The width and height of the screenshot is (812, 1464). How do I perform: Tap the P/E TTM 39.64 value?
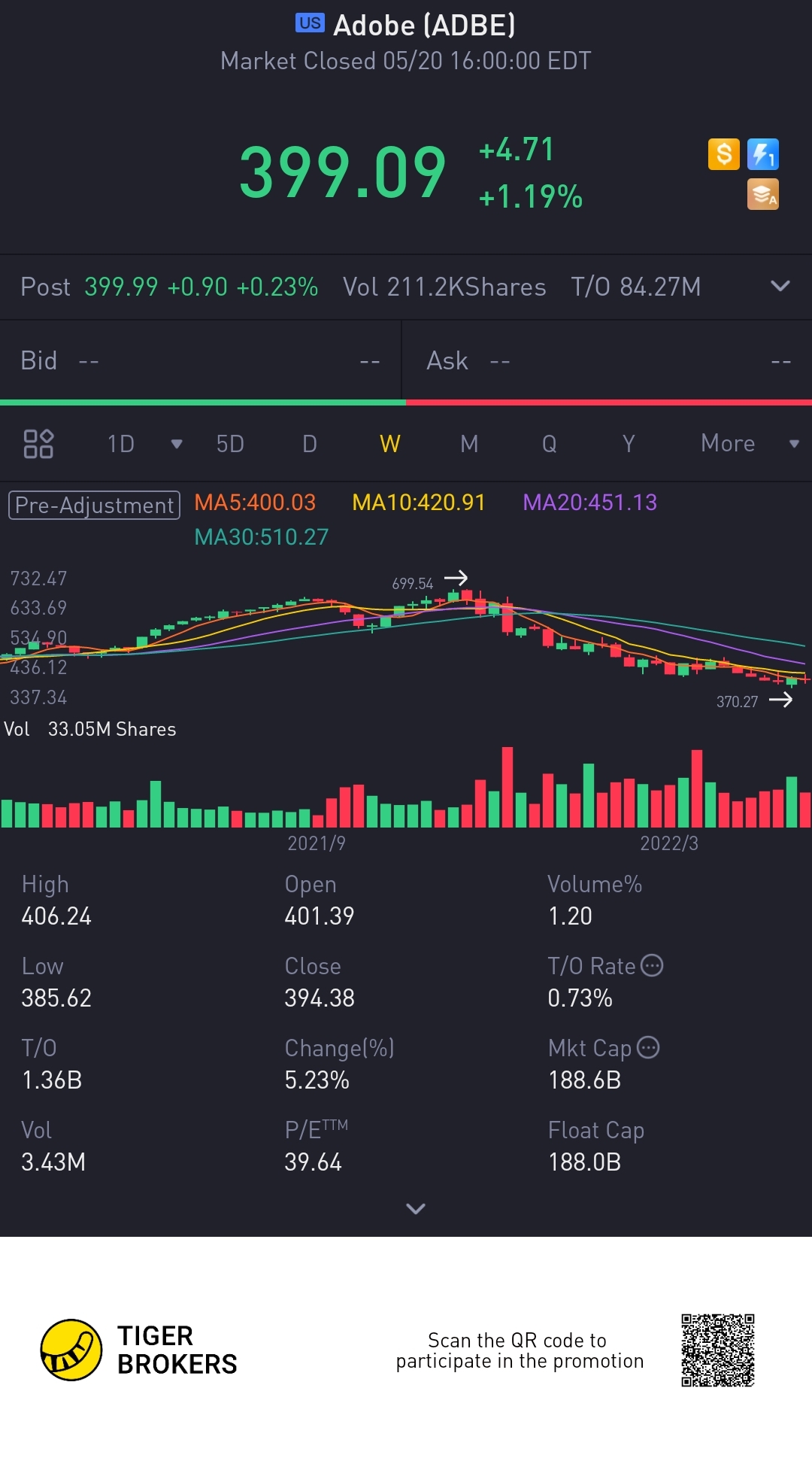[x=314, y=1162]
